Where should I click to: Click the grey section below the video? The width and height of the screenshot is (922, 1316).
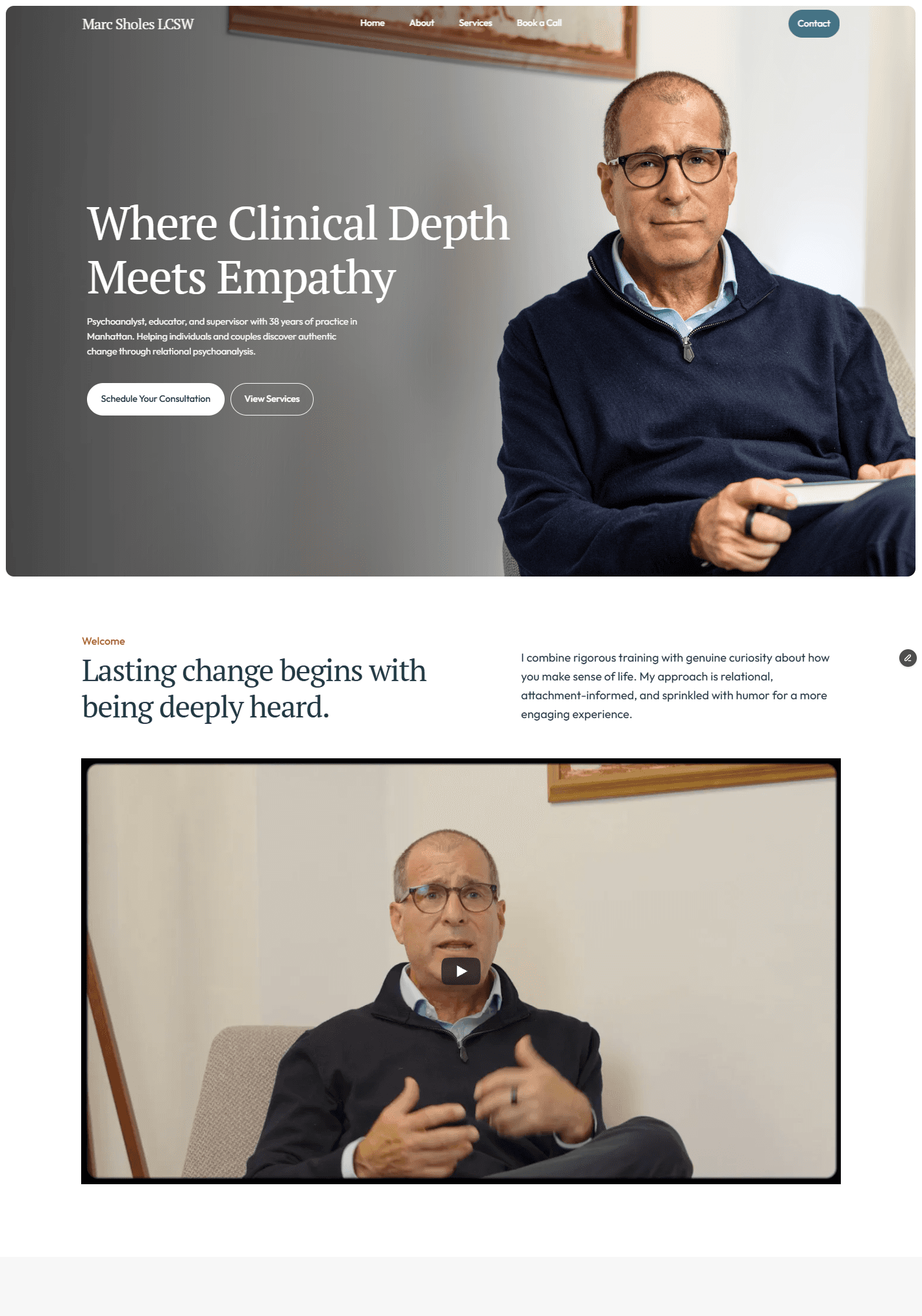pyautogui.click(x=461, y=1286)
